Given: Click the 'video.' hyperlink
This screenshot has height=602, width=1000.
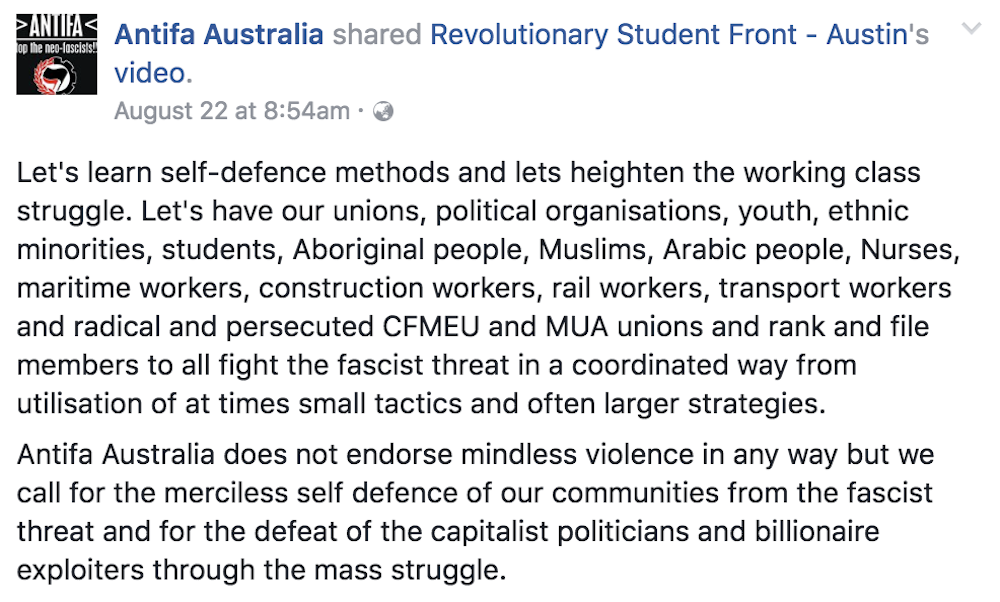Looking at the screenshot, I should click(152, 72).
